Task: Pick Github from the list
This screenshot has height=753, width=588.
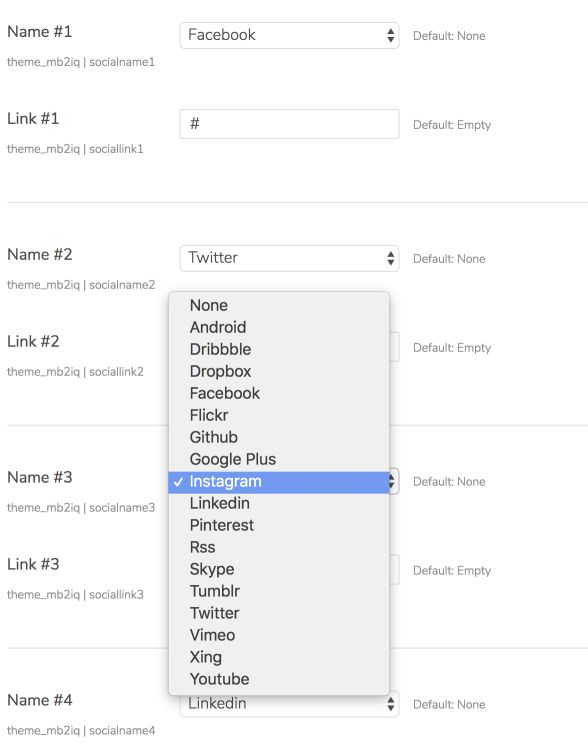Action: click(x=279, y=437)
